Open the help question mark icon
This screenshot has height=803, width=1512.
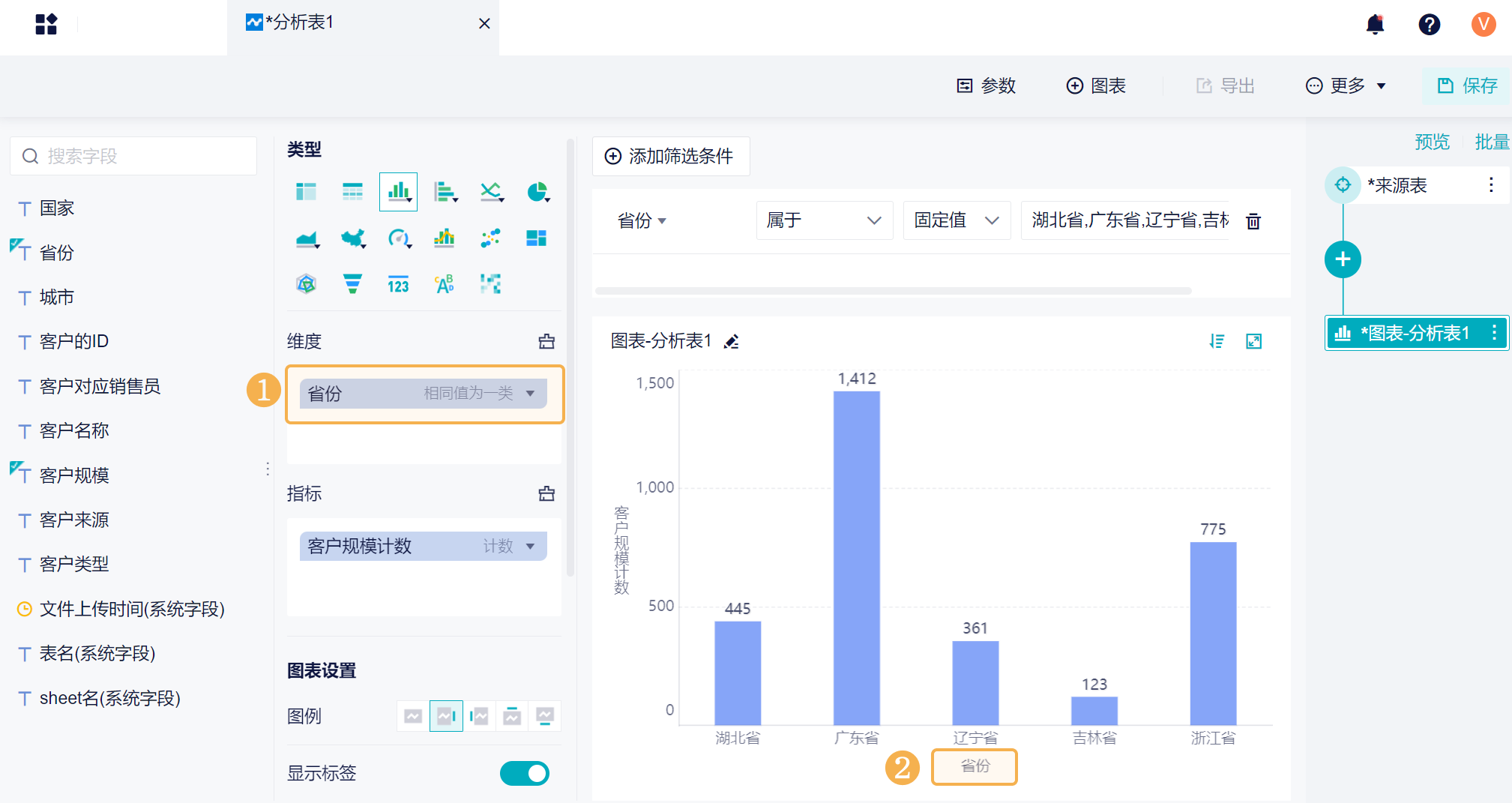pyautogui.click(x=1430, y=25)
